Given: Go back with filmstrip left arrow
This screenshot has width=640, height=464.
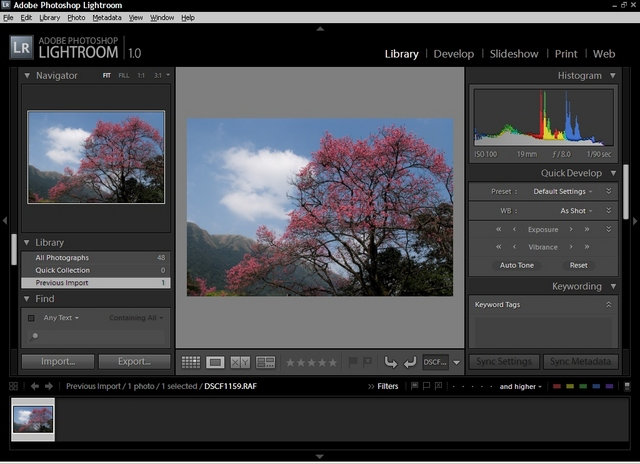Looking at the screenshot, I should tap(35, 386).
